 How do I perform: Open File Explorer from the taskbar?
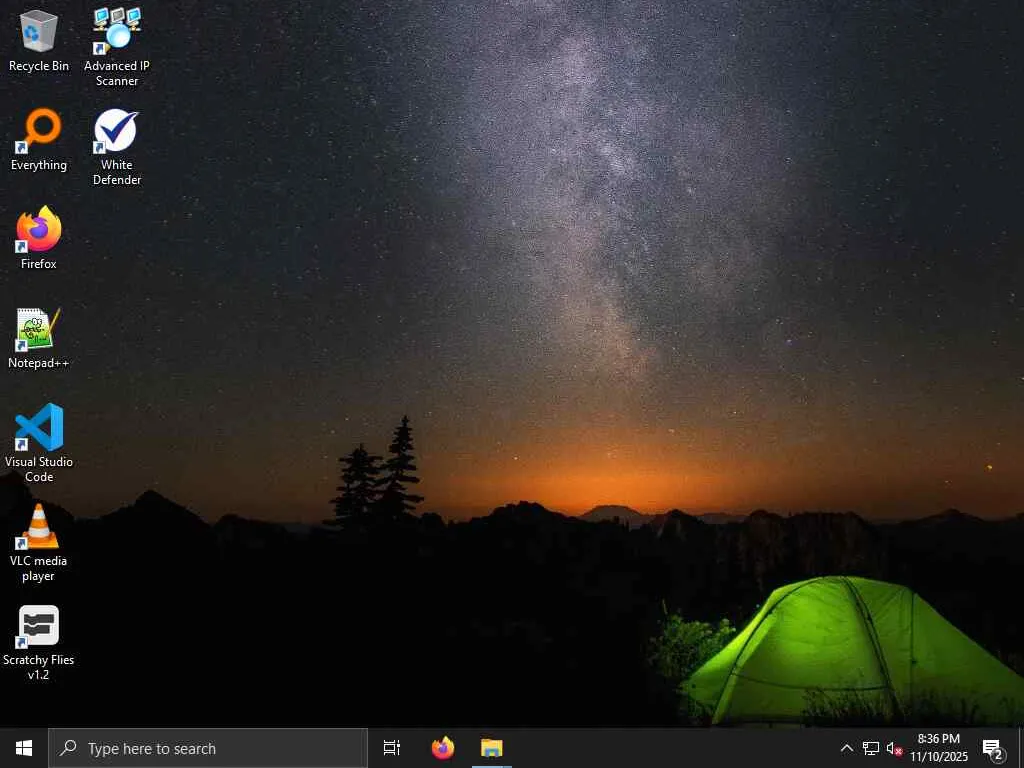tap(492, 748)
